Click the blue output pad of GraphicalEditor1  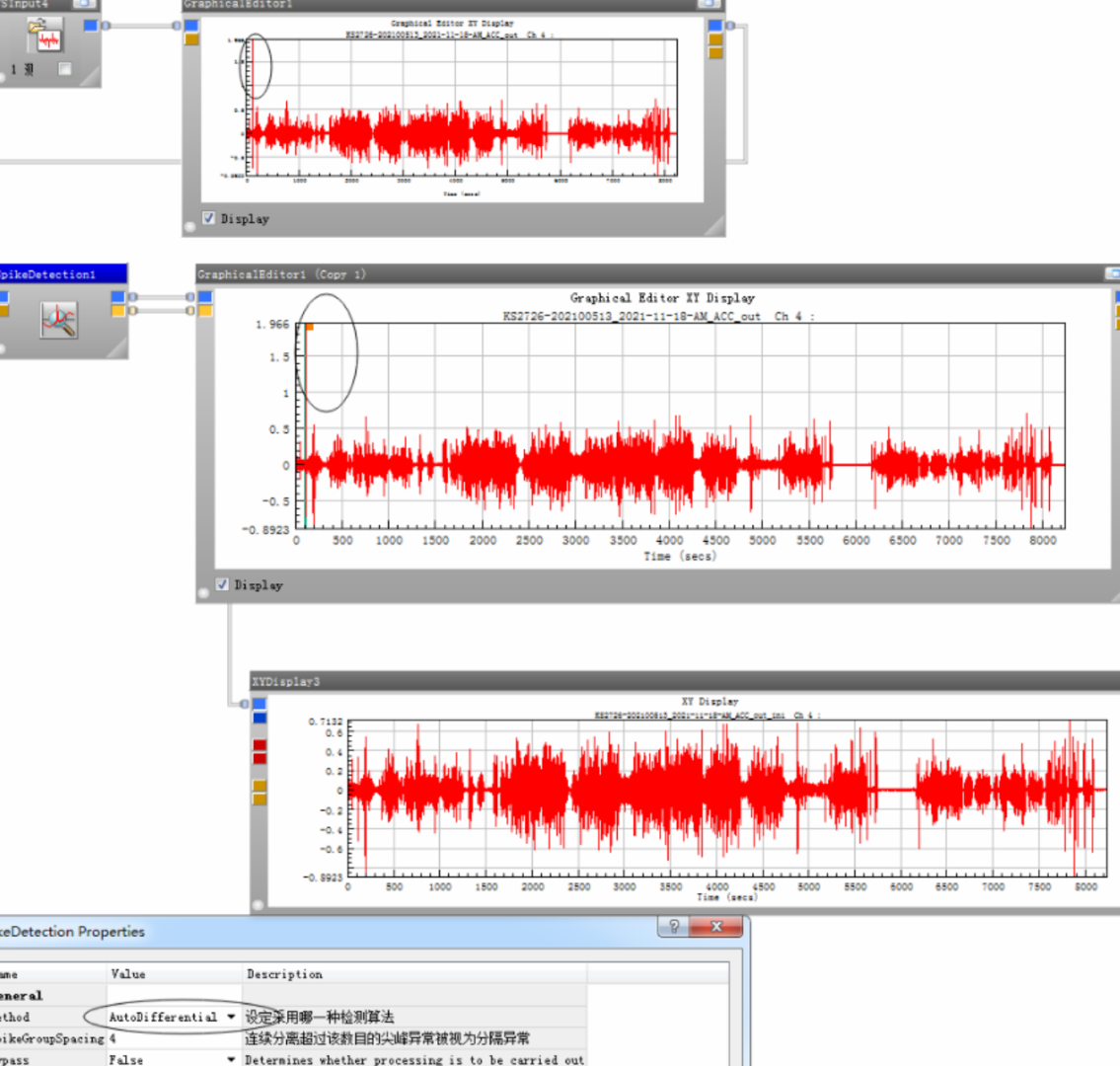pos(715,26)
